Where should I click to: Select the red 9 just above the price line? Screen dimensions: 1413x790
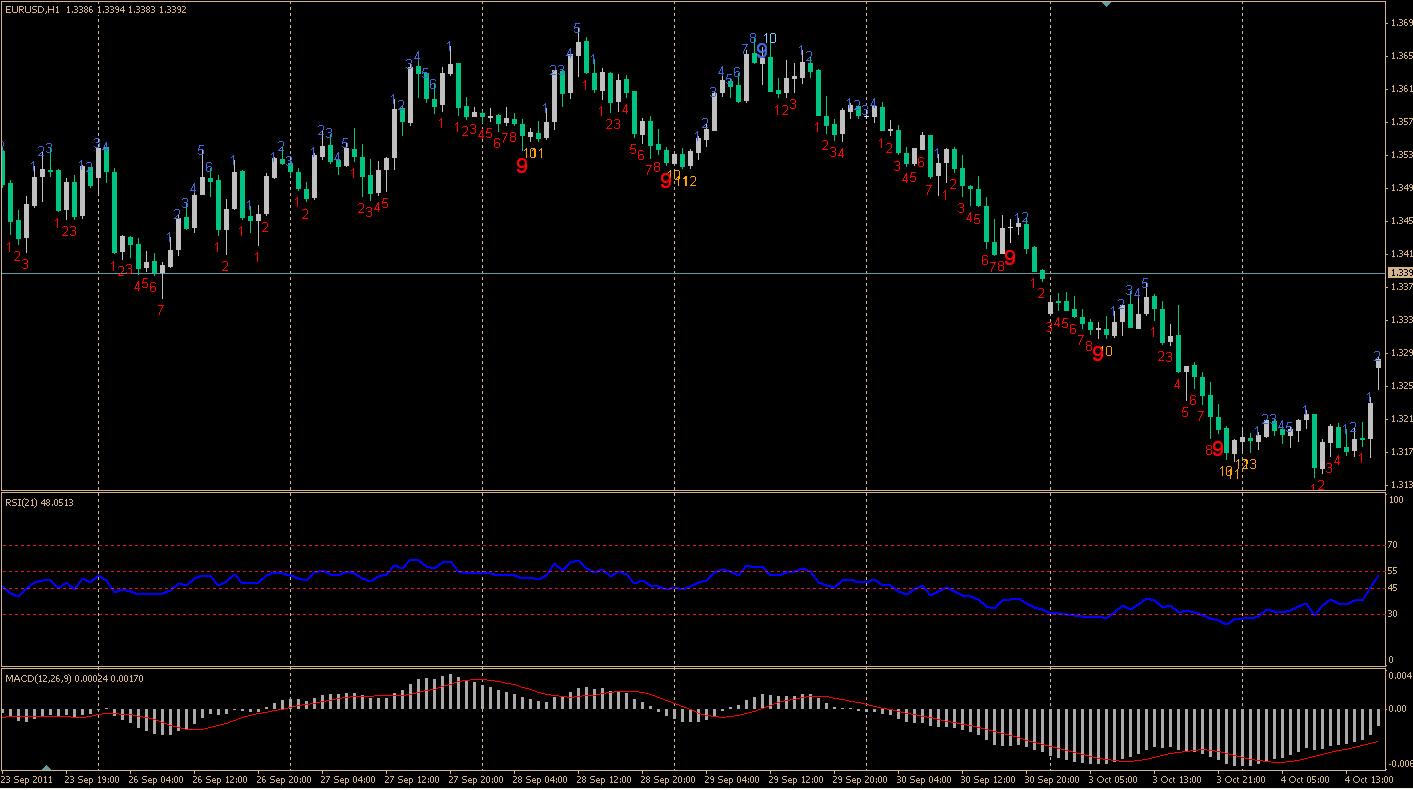coord(1010,258)
